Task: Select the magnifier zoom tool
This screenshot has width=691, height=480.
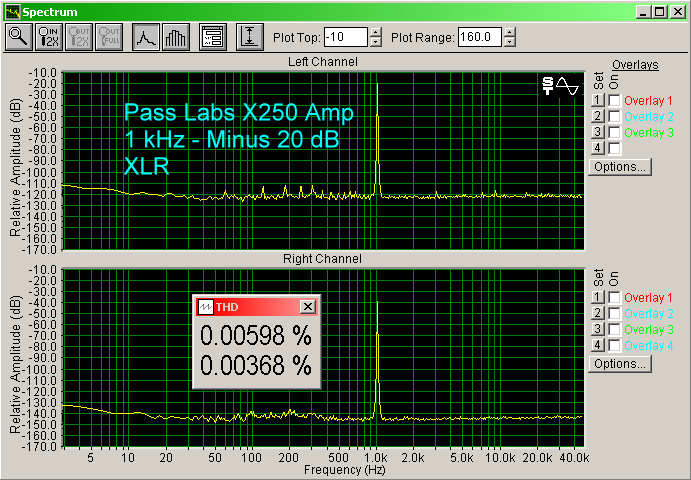Action: coord(18,37)
